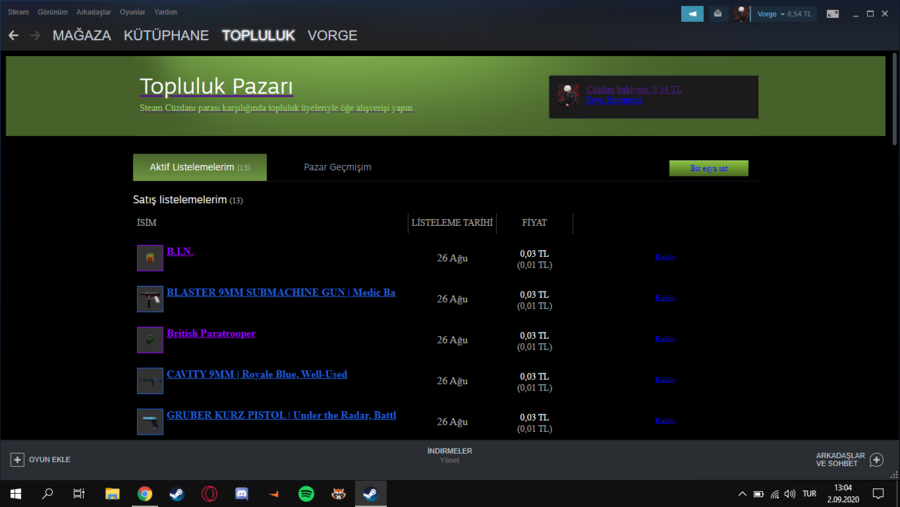
Task: Open the battery status tray icon
Action: (758, 494)
